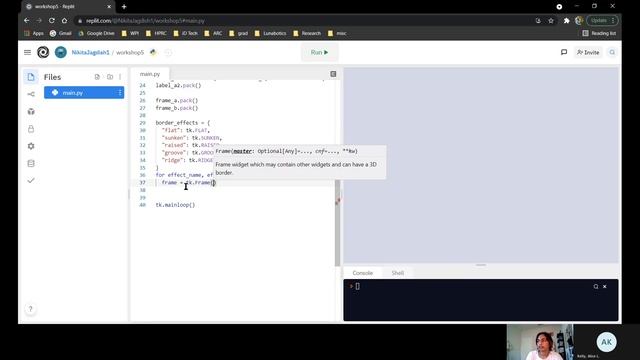
Task: Open the Google Drive bookmark
Action: coord(96,33)
